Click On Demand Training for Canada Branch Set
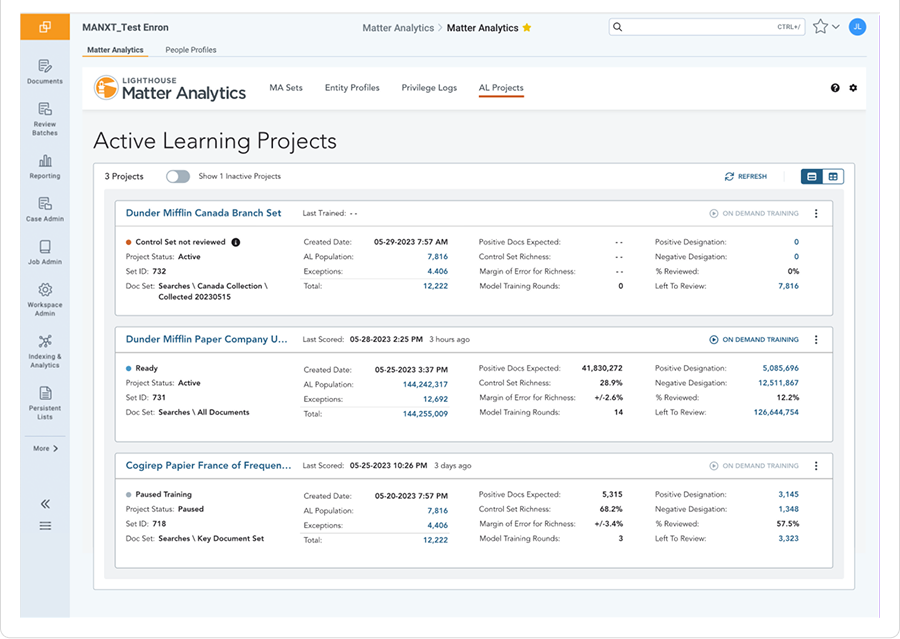This screenshot has height=639, width=900. point(754,214)
